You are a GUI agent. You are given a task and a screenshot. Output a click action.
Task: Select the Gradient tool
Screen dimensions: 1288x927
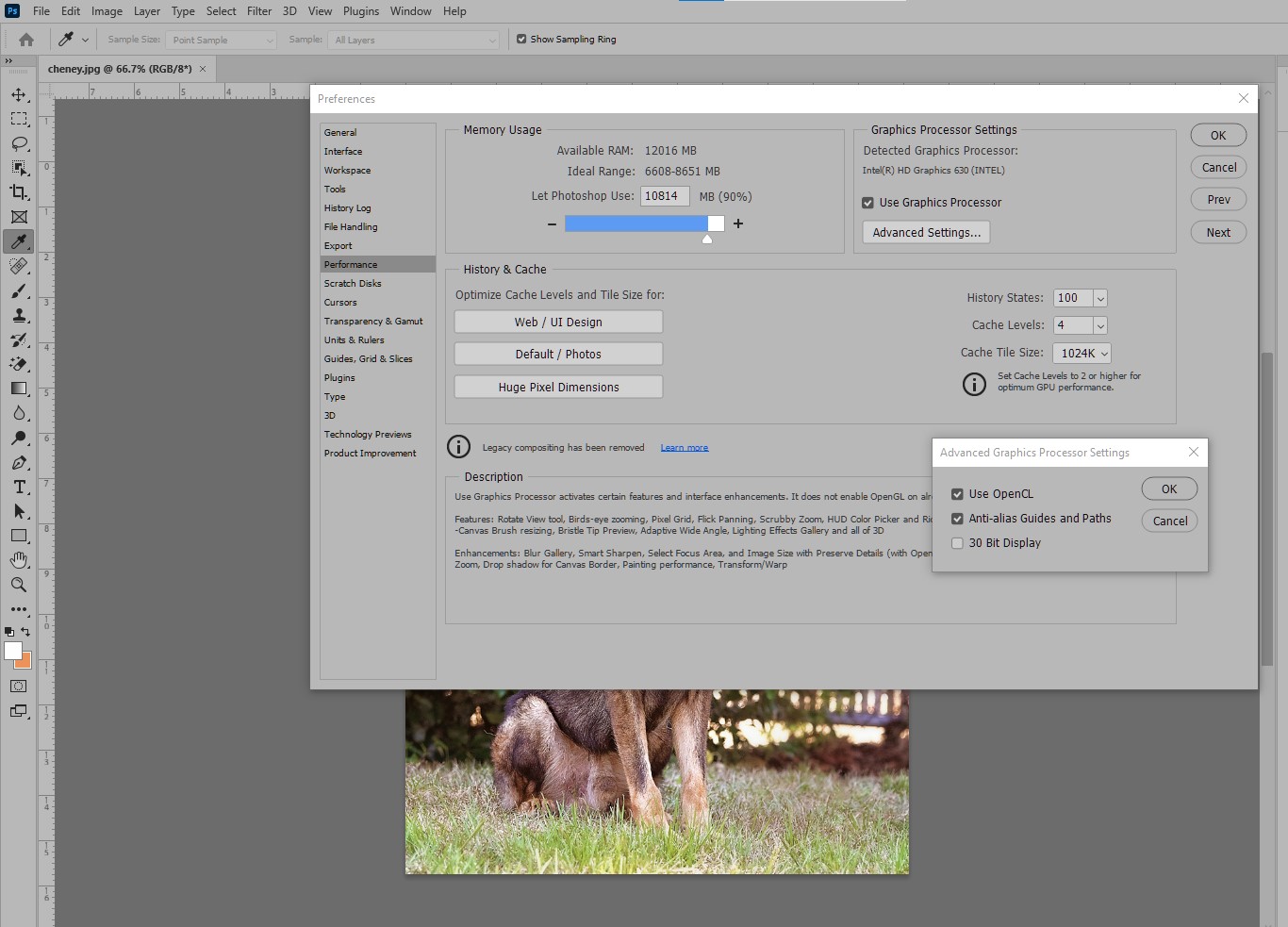[19, 389]
